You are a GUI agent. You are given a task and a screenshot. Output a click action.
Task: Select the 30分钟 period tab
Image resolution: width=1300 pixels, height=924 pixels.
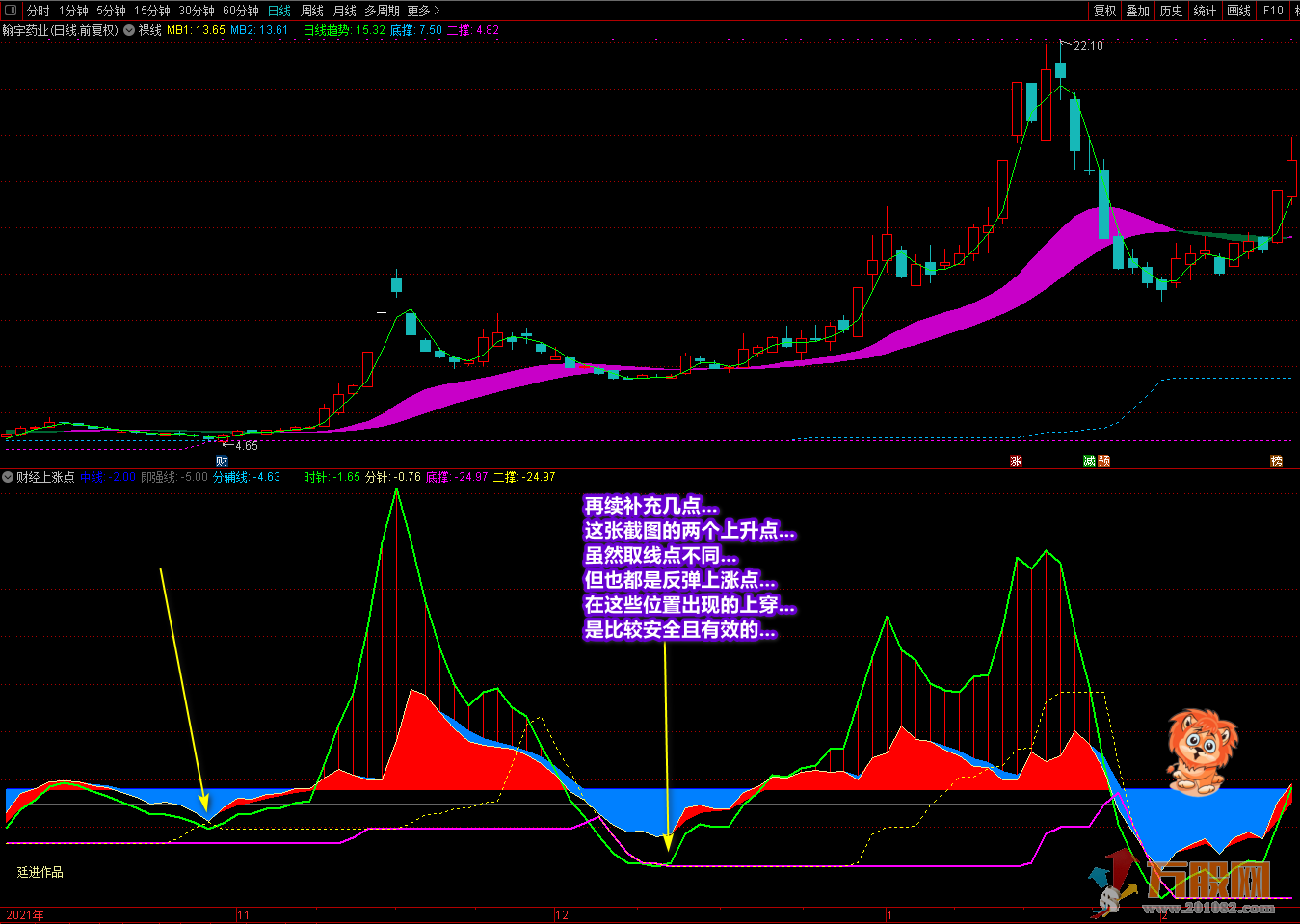pos(197,11)
